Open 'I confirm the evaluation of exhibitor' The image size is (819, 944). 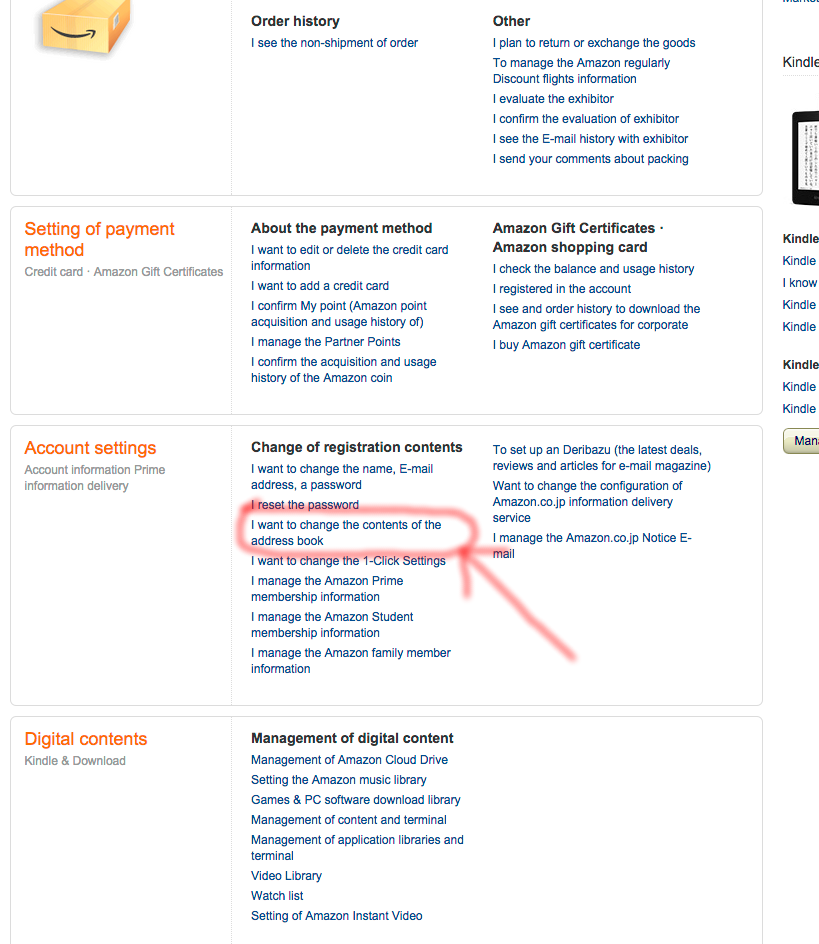(585, 119)
